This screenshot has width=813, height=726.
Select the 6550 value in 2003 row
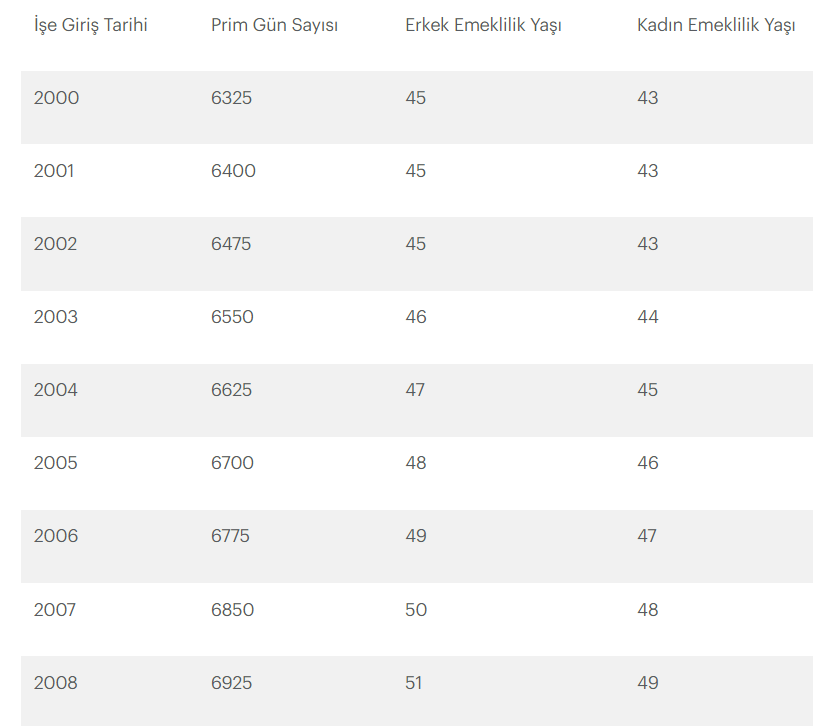click(232, 317)
